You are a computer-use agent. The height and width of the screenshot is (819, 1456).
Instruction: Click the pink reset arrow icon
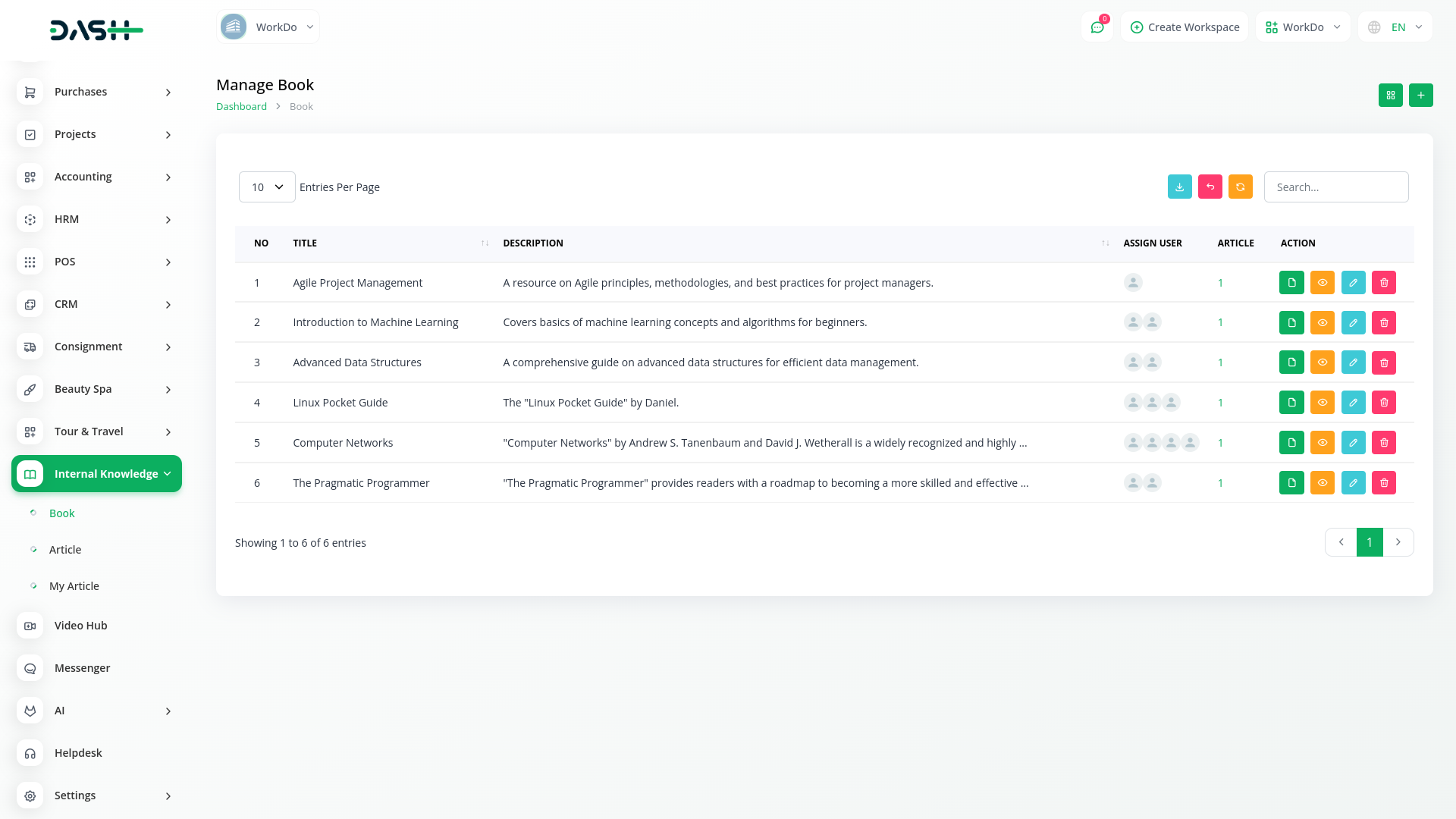[x=1210, y=187]
